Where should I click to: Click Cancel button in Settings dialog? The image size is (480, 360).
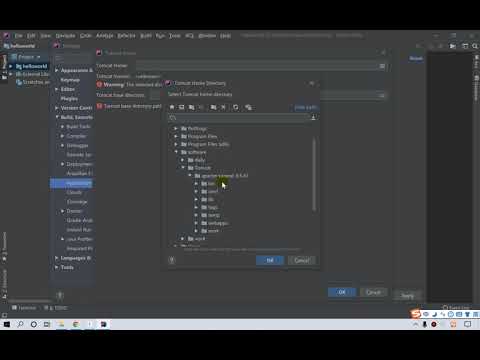pos(373,292)
